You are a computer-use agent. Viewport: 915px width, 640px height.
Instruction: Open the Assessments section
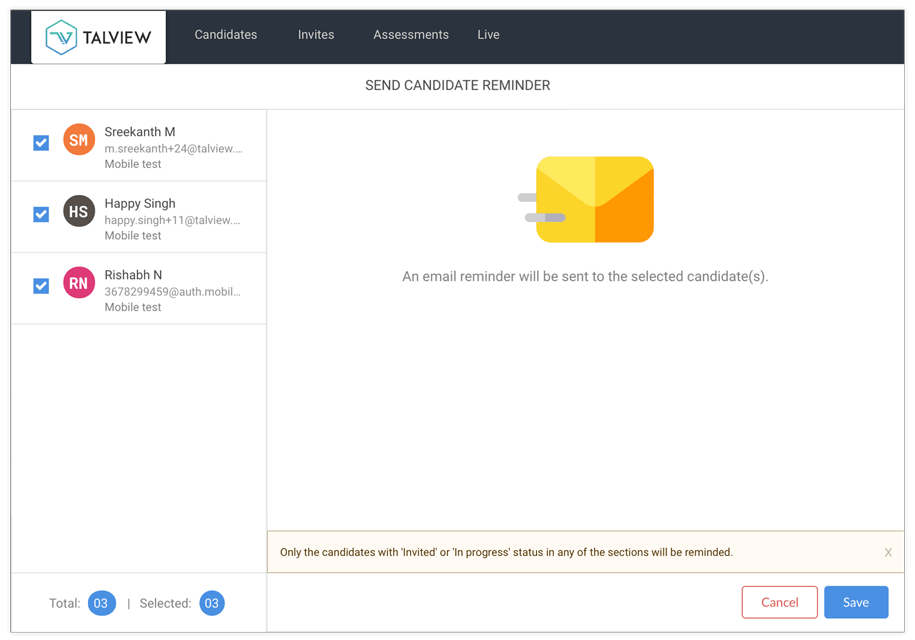(411, 35)
